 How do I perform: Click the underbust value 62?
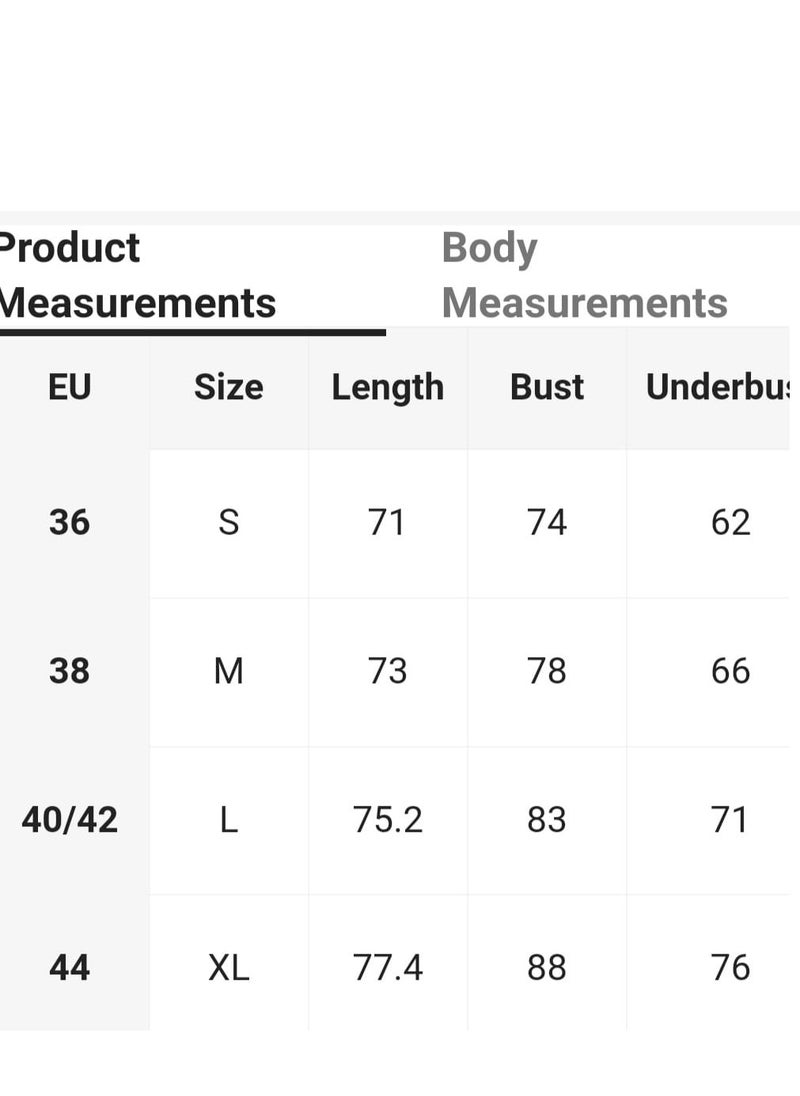tap(731, 522)
